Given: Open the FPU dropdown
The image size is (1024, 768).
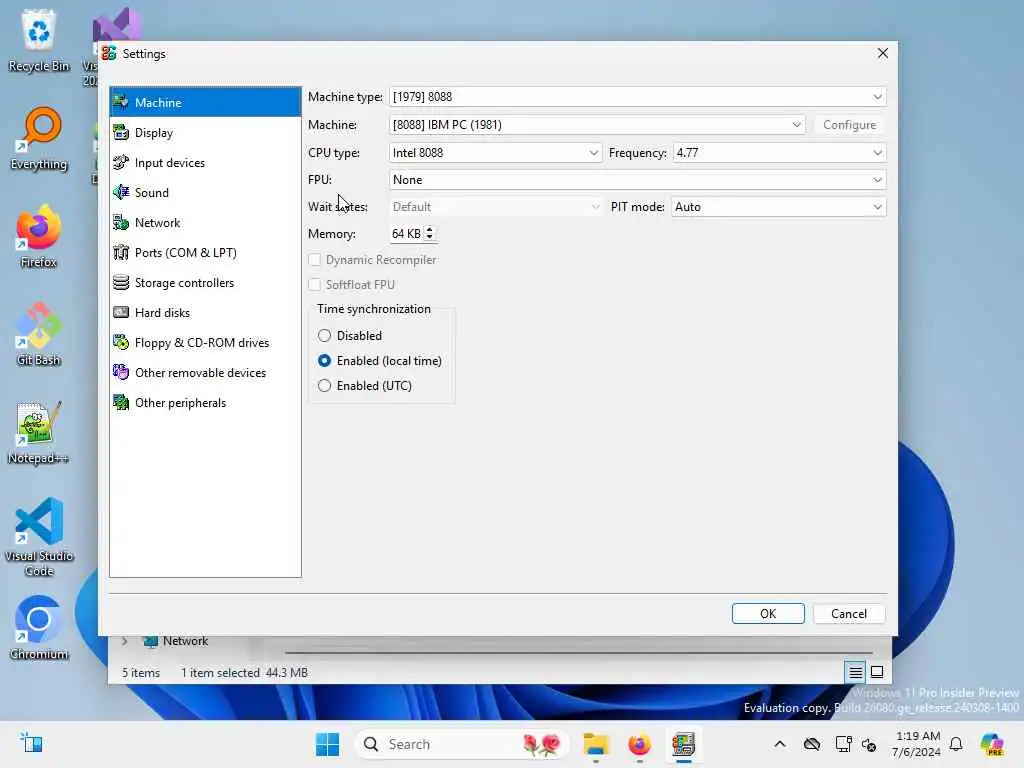Looking at the screenshot, I should 637,180.
